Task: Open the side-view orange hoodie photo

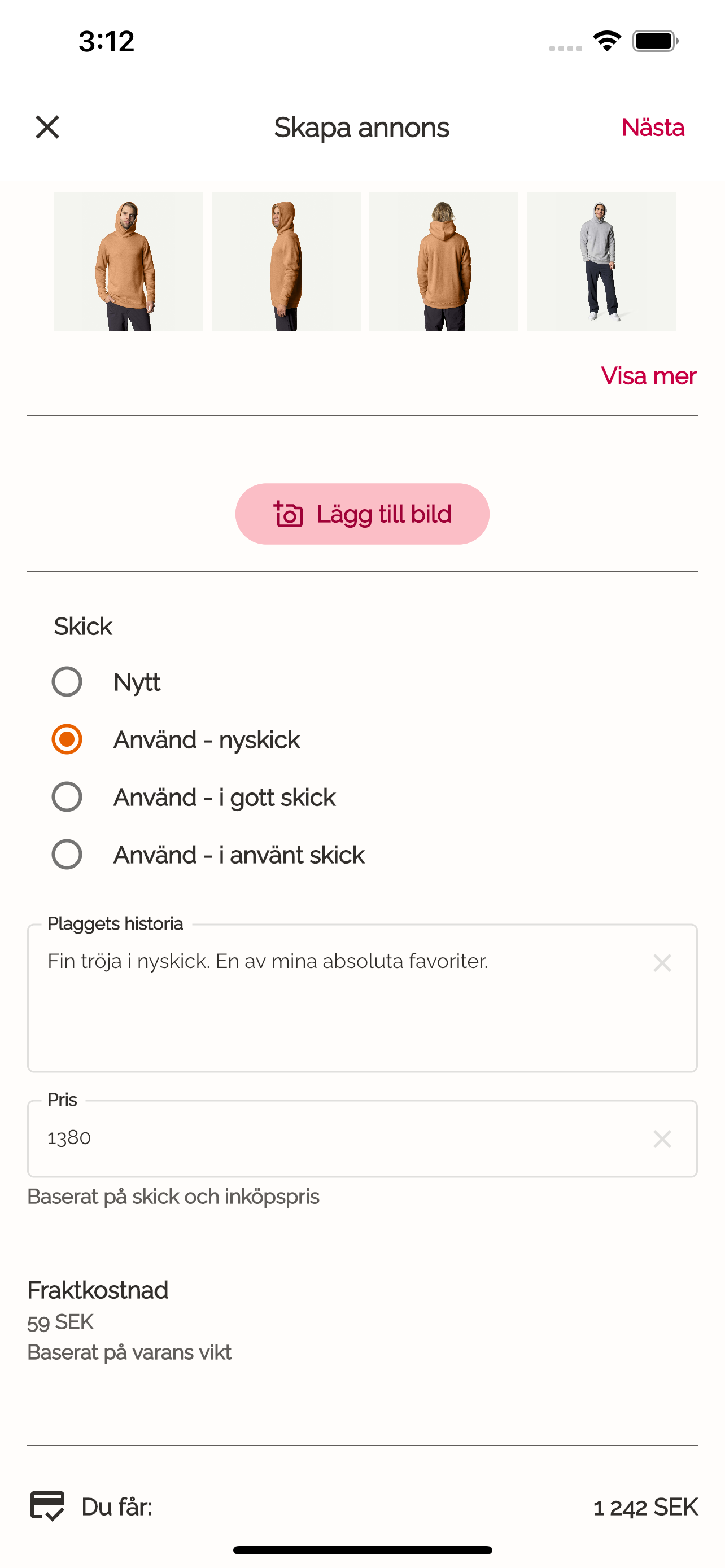Action: (286, 261)
